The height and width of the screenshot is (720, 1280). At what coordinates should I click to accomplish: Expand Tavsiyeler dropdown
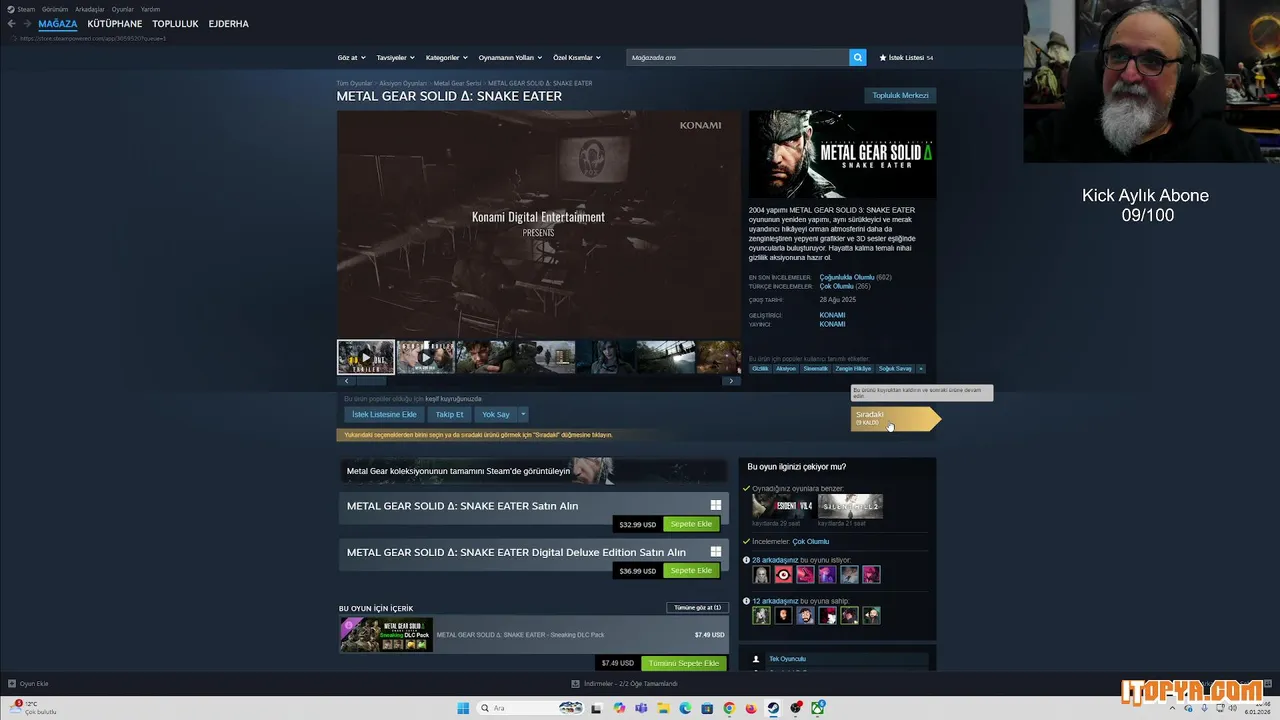(x=395, y=58)
